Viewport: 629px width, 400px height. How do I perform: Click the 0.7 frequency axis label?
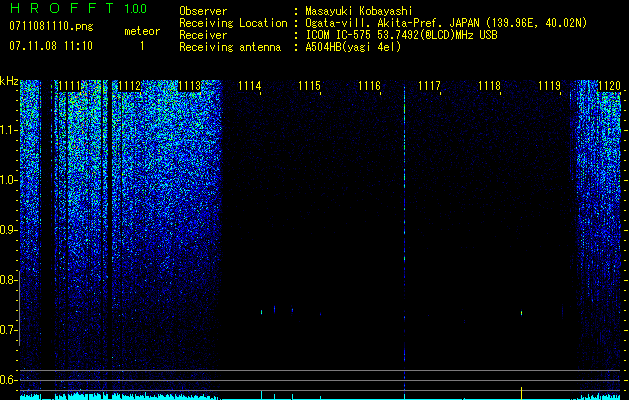(x=8, y=330)
